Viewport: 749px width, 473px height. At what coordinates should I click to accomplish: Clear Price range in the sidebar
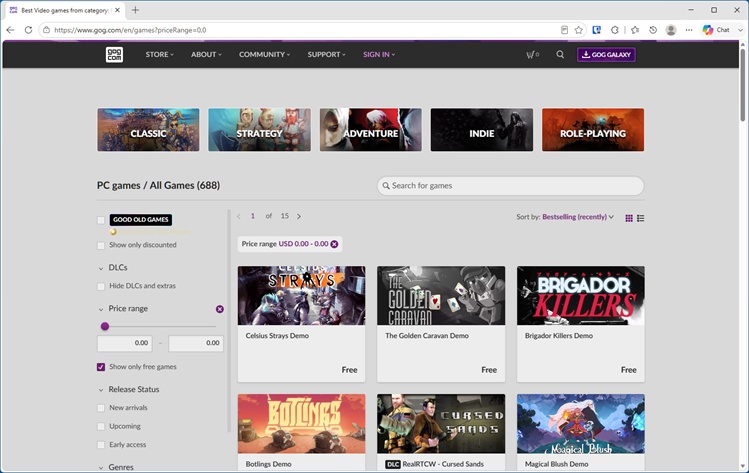pos(220,309)
